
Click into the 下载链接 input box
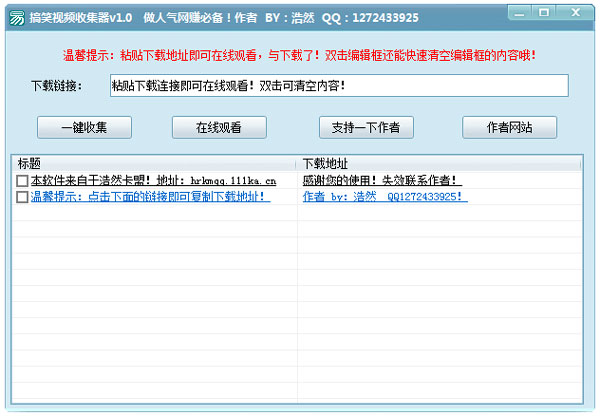tap(338, 86)
